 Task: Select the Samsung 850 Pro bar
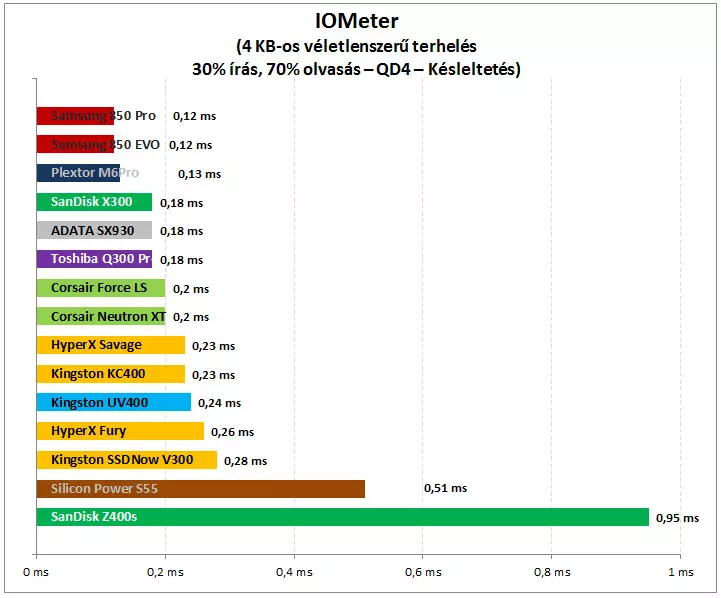[75, 116]
